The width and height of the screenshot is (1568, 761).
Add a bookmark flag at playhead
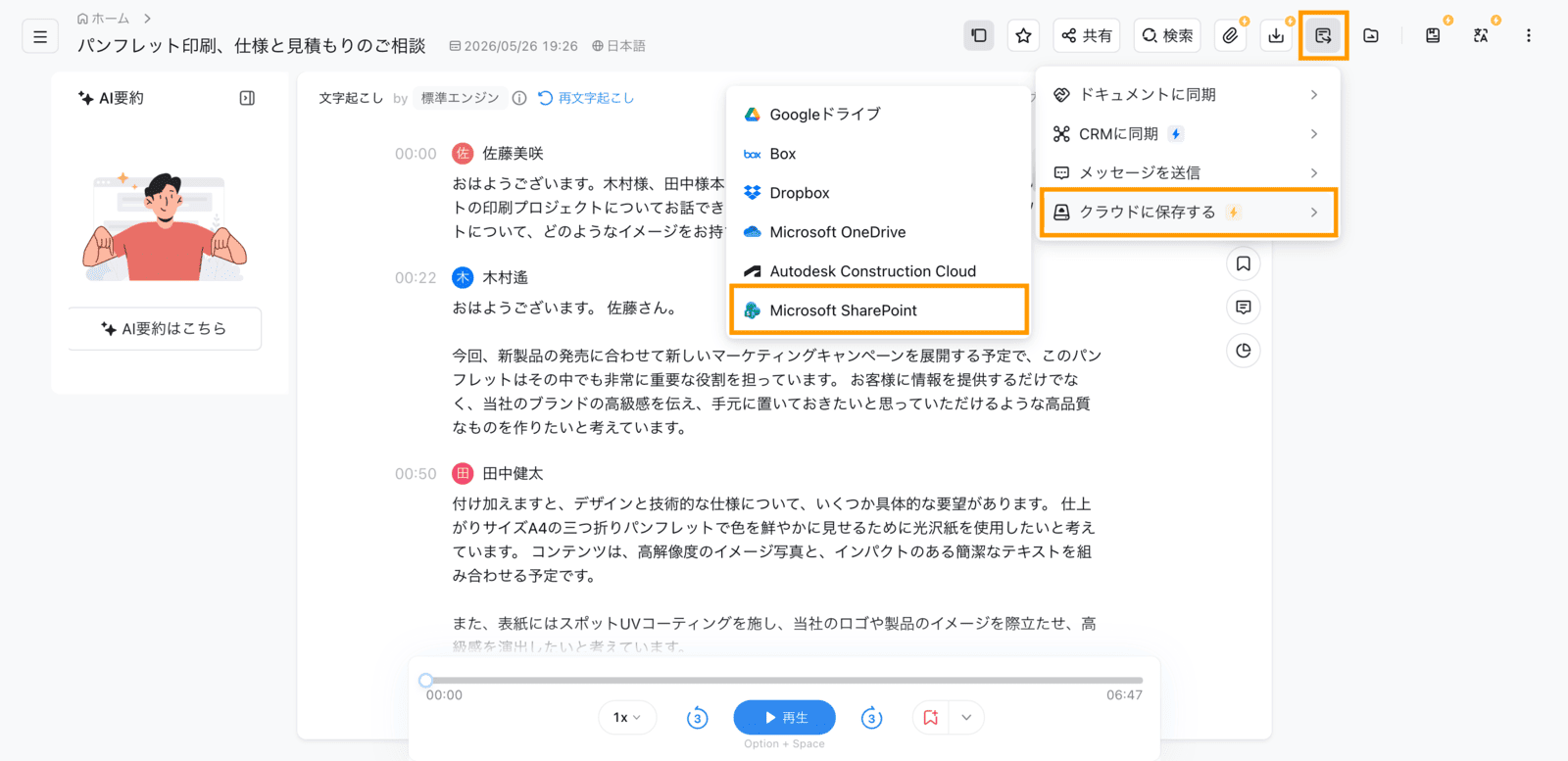pos(930,717)
